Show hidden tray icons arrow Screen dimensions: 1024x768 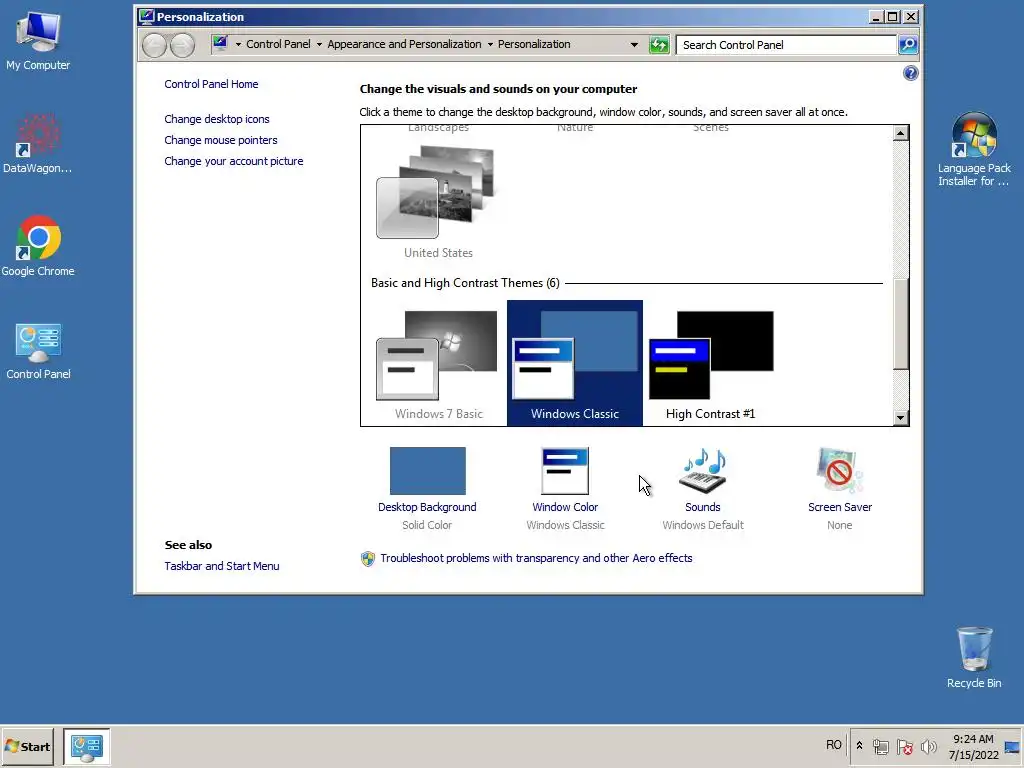point(859,746)
